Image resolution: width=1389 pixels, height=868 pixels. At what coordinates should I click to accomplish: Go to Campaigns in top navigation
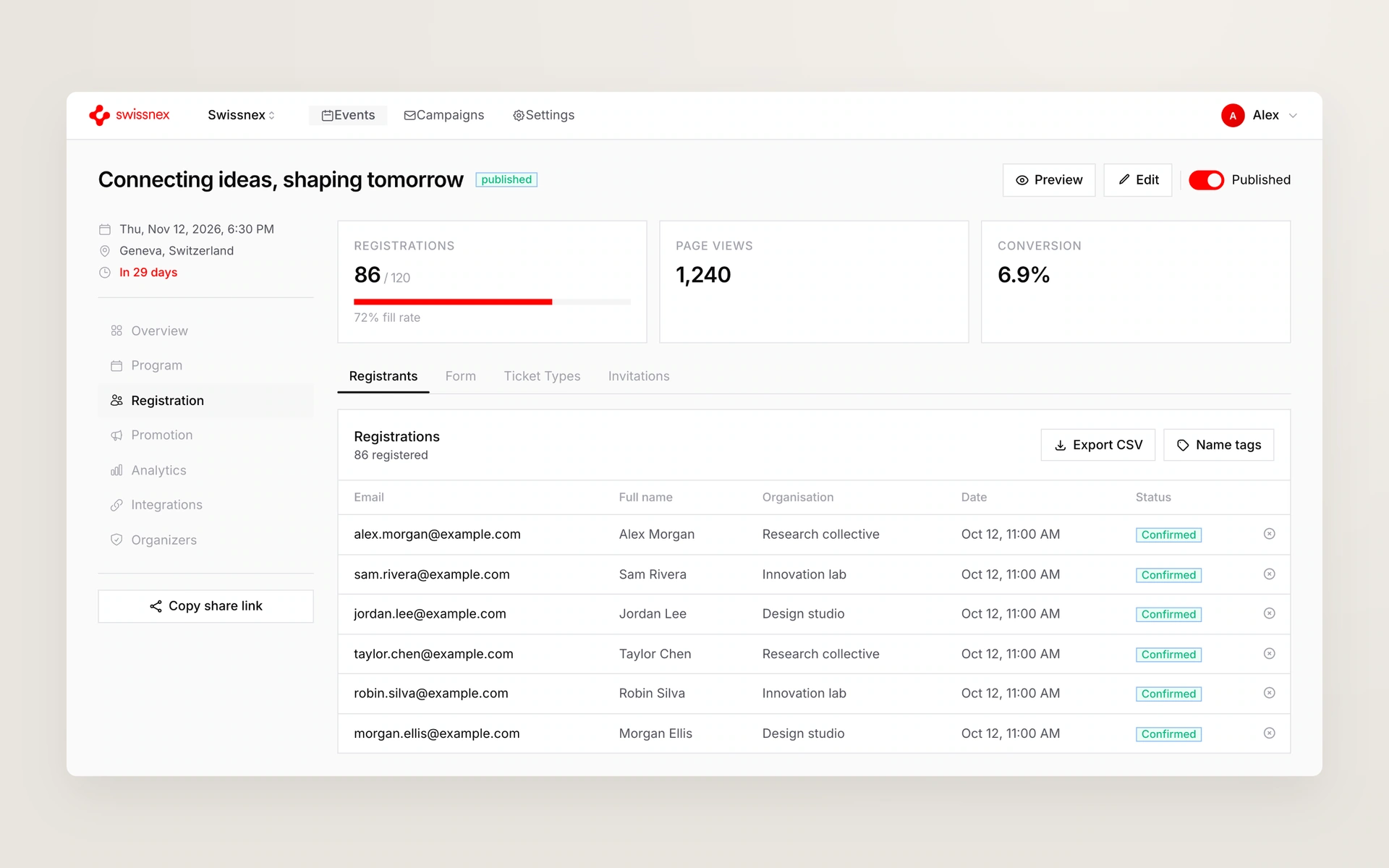(x=444, y=115)
